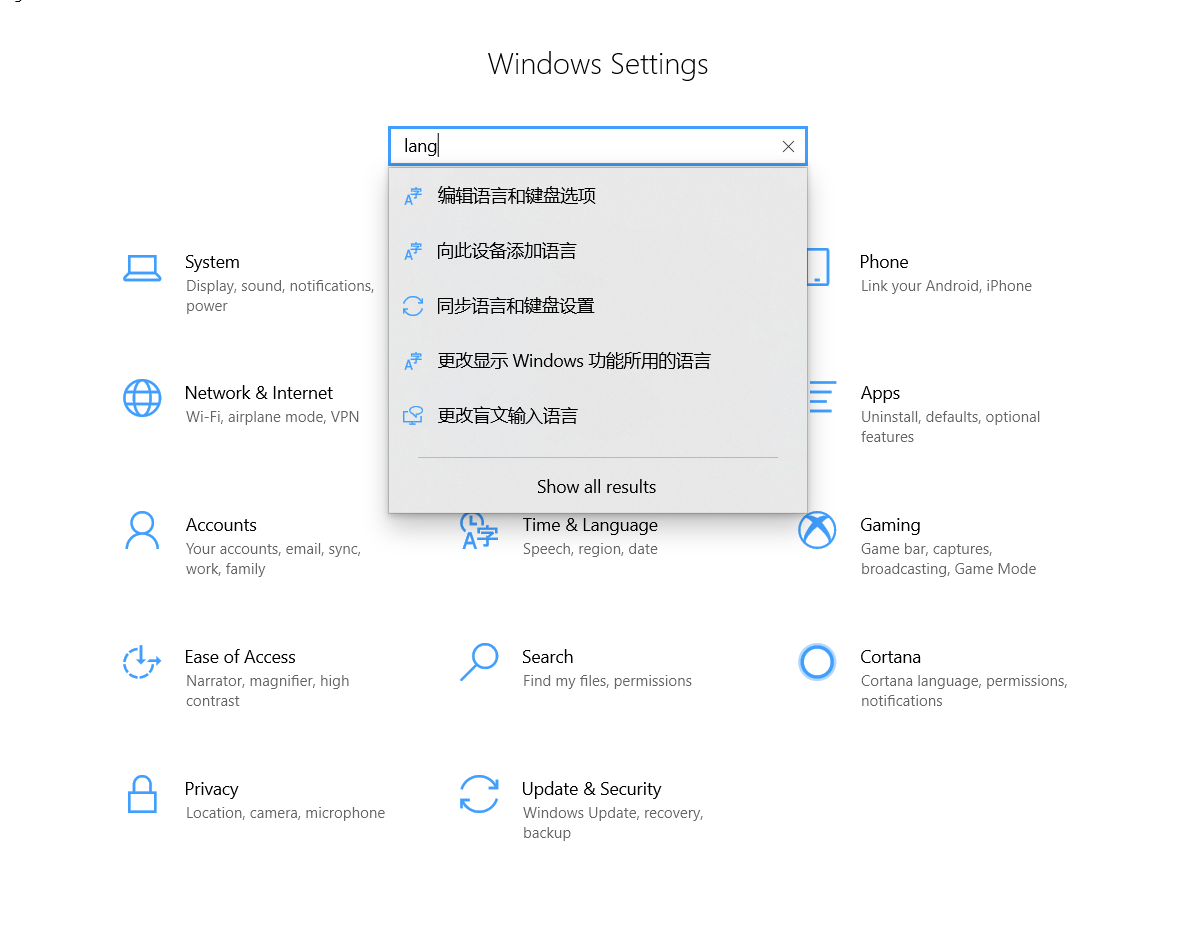The height and width of the screenshot is (950, 1201).
Task: Click the Phone device icon
Action: pos(818,267)
